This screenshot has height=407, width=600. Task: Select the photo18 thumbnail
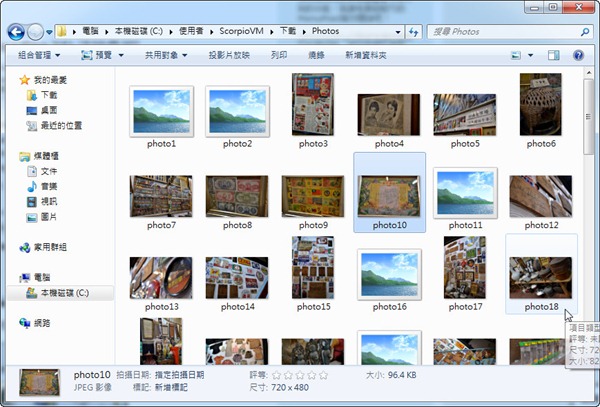(541, 278)
